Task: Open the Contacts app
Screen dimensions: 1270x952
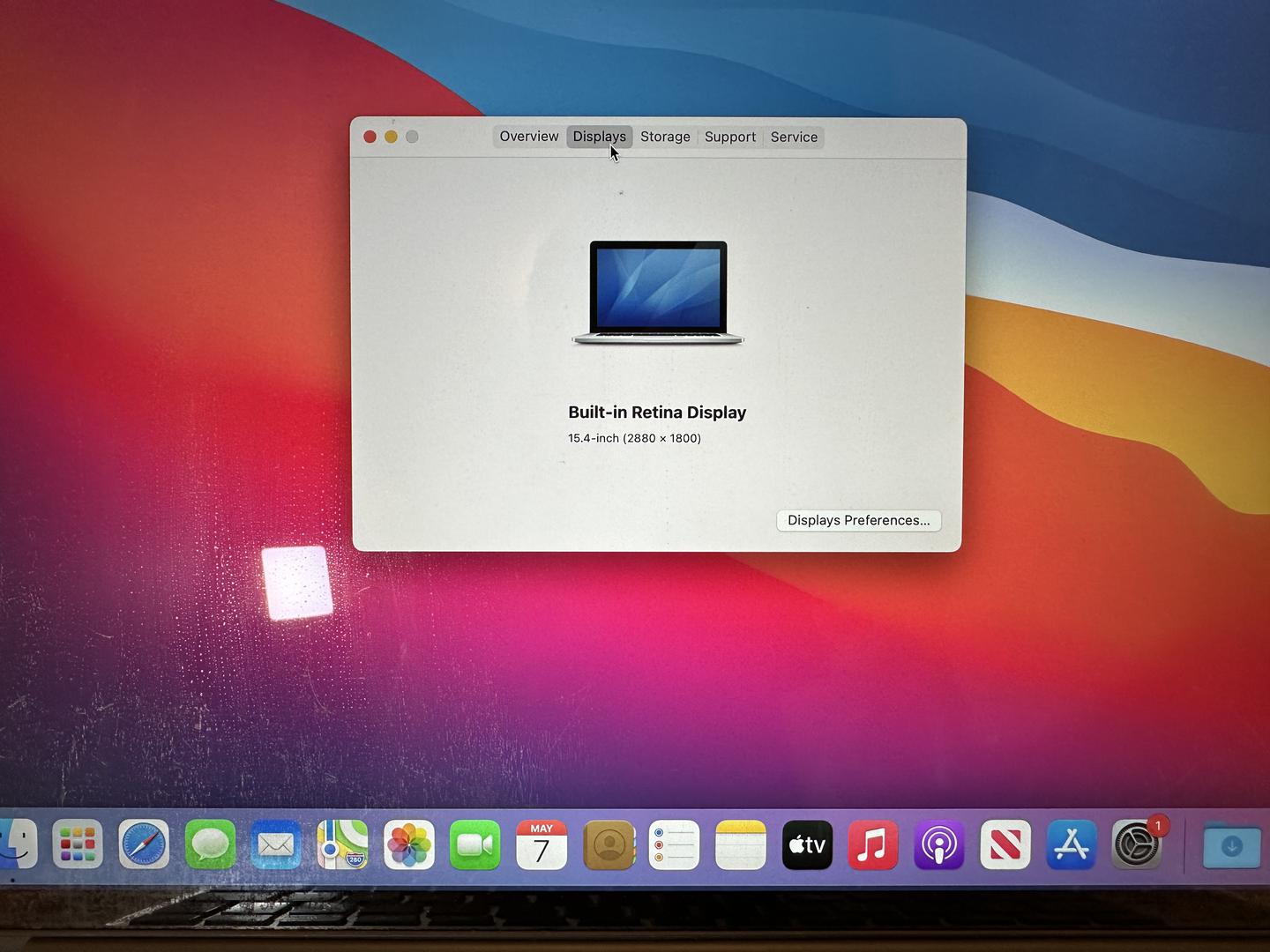Action: pyautogui.click(x=609, y=844)
